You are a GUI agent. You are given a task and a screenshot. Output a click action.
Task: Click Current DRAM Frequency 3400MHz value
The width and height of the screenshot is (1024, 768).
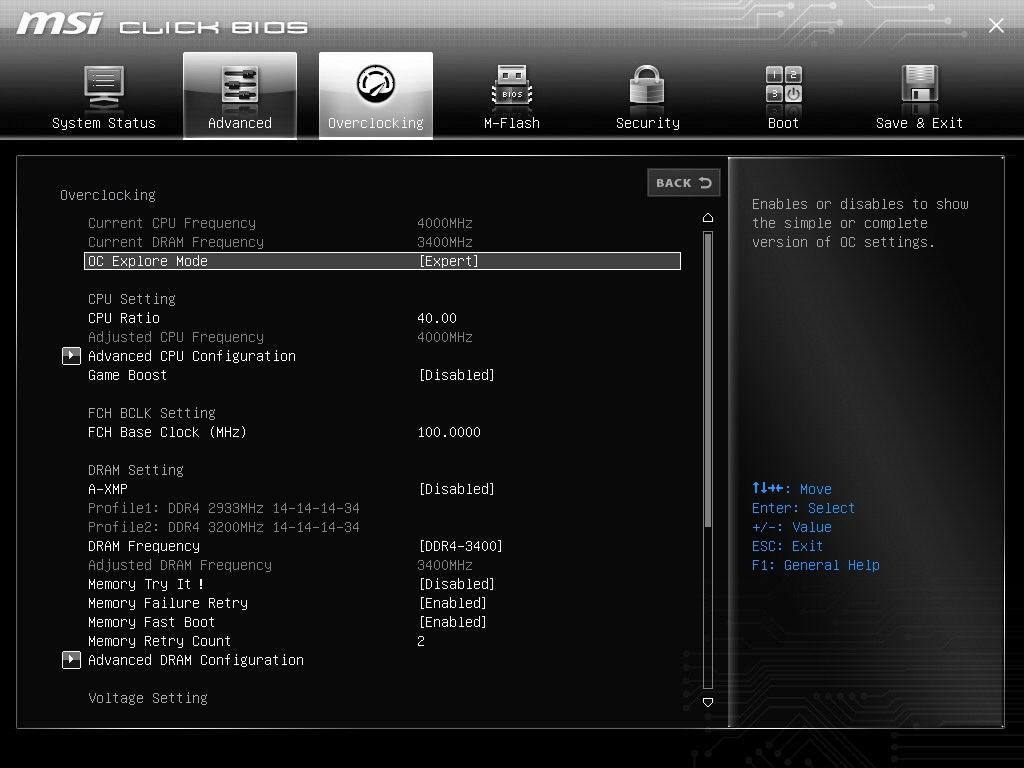tap(445, 242)
